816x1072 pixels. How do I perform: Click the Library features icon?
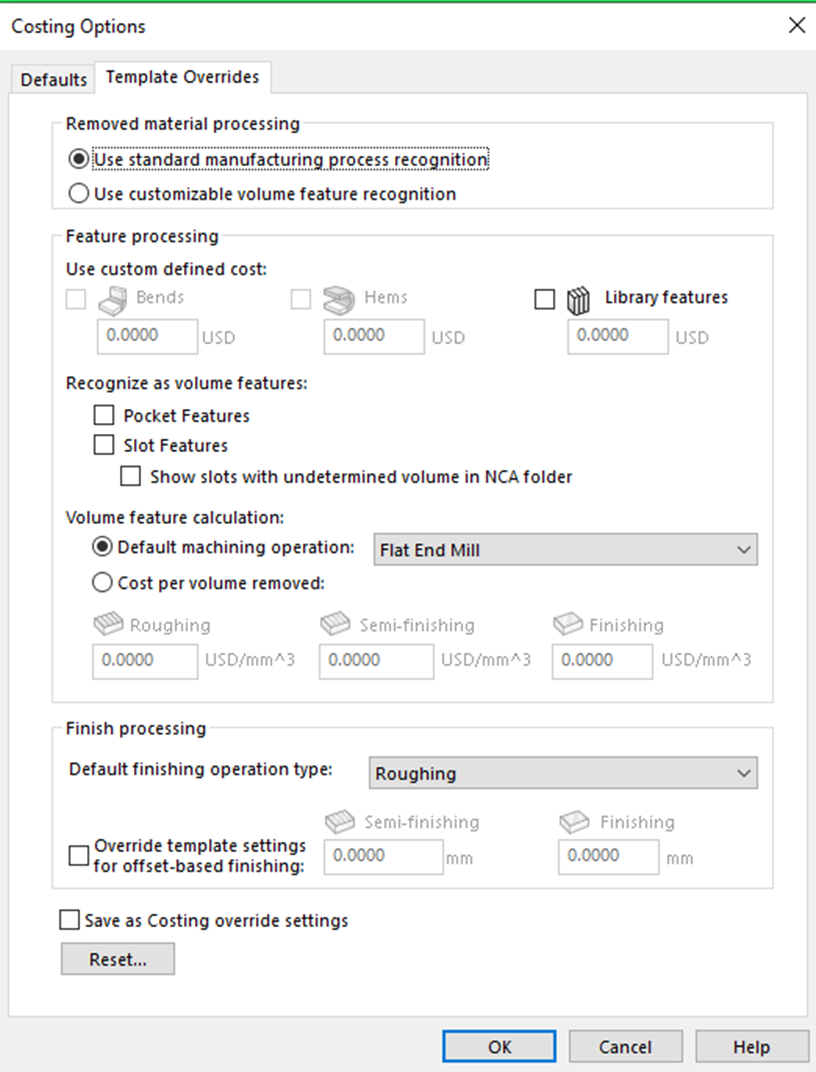pyautogui.click(x=578, y=300)
